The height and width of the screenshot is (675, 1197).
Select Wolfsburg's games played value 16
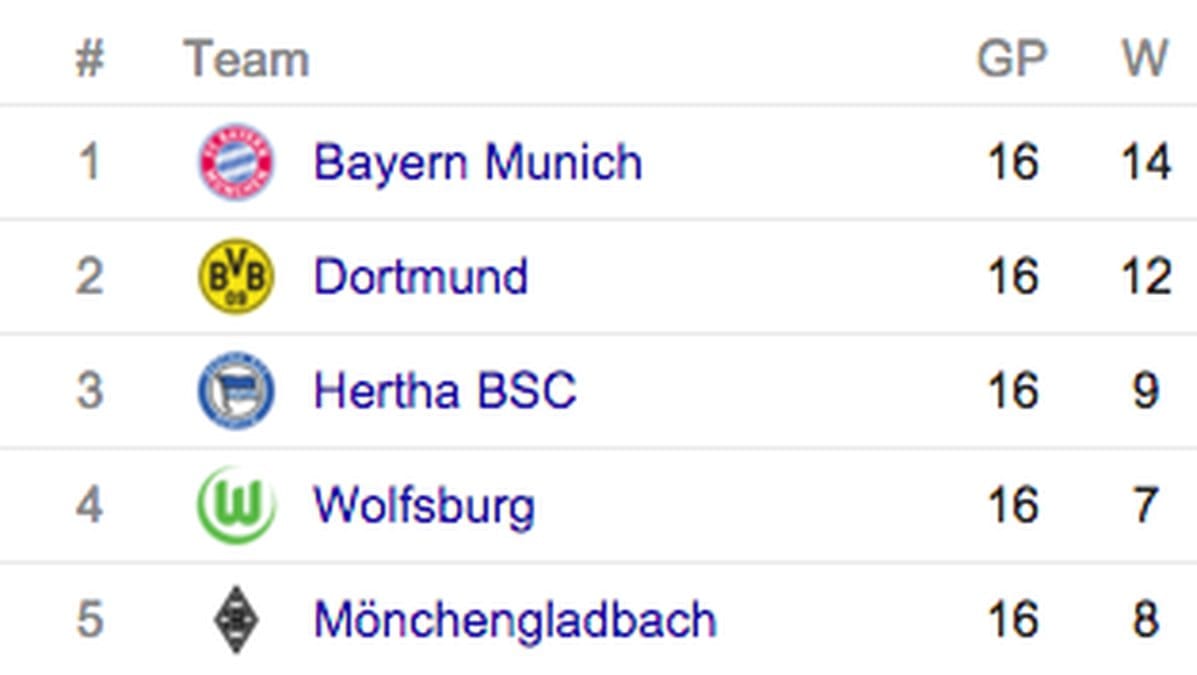[x=1013, y=505]
